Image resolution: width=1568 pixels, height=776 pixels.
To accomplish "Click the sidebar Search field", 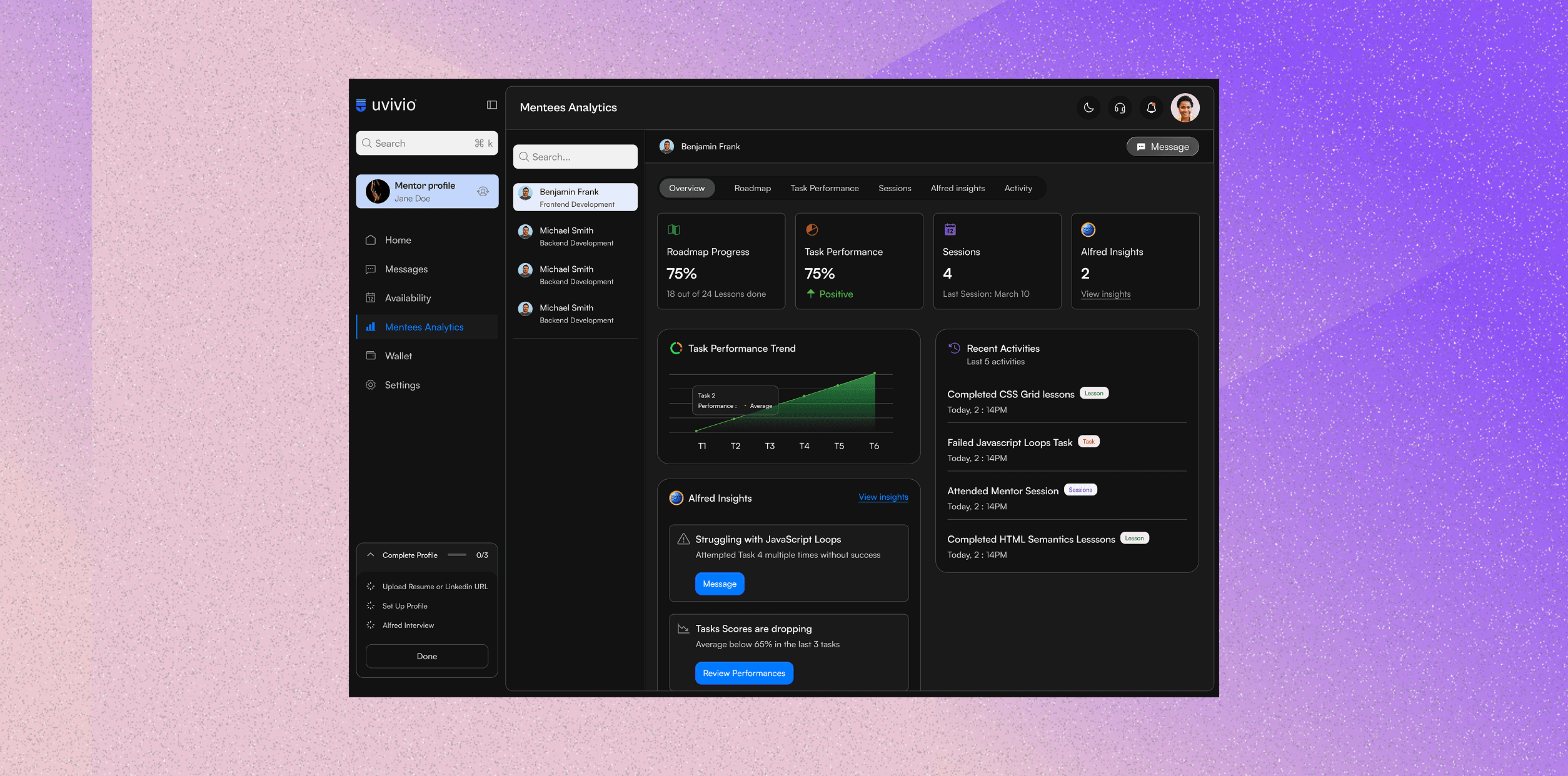I will click(x=427, y=143).
